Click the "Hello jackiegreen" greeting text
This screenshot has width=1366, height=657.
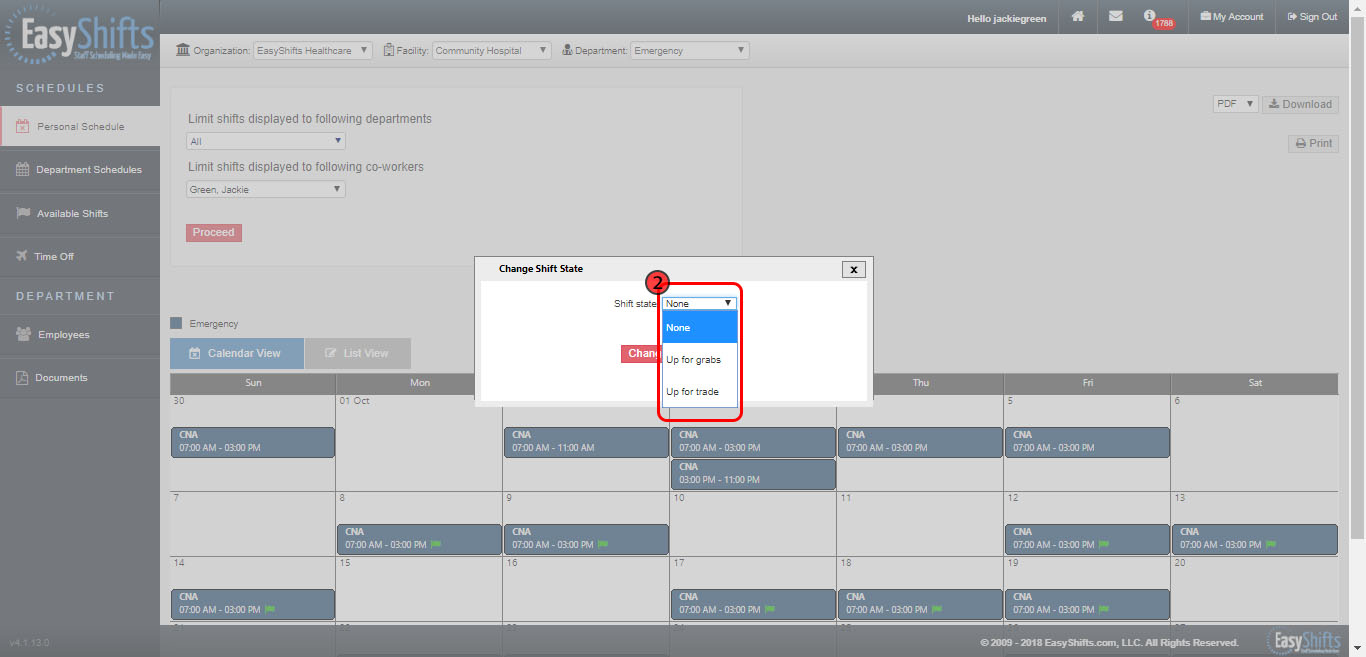point(1007,18)
